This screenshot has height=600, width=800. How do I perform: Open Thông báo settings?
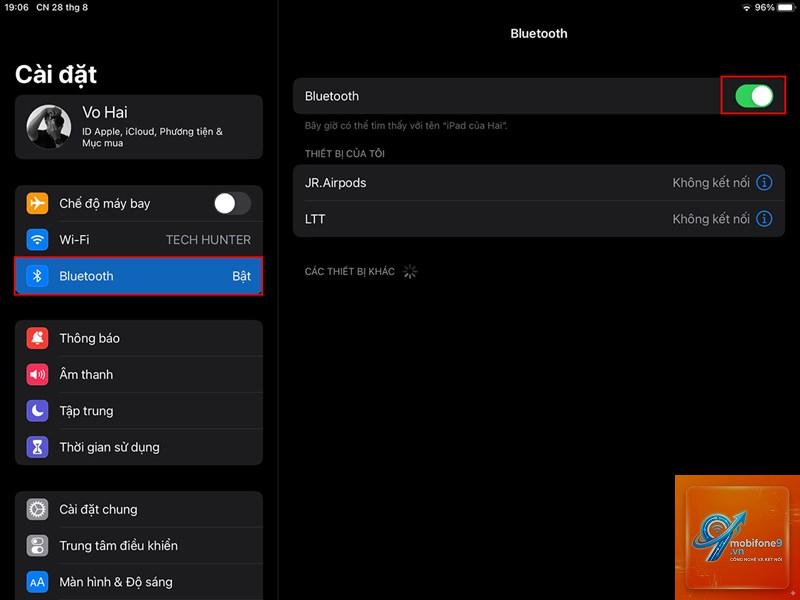139,338
